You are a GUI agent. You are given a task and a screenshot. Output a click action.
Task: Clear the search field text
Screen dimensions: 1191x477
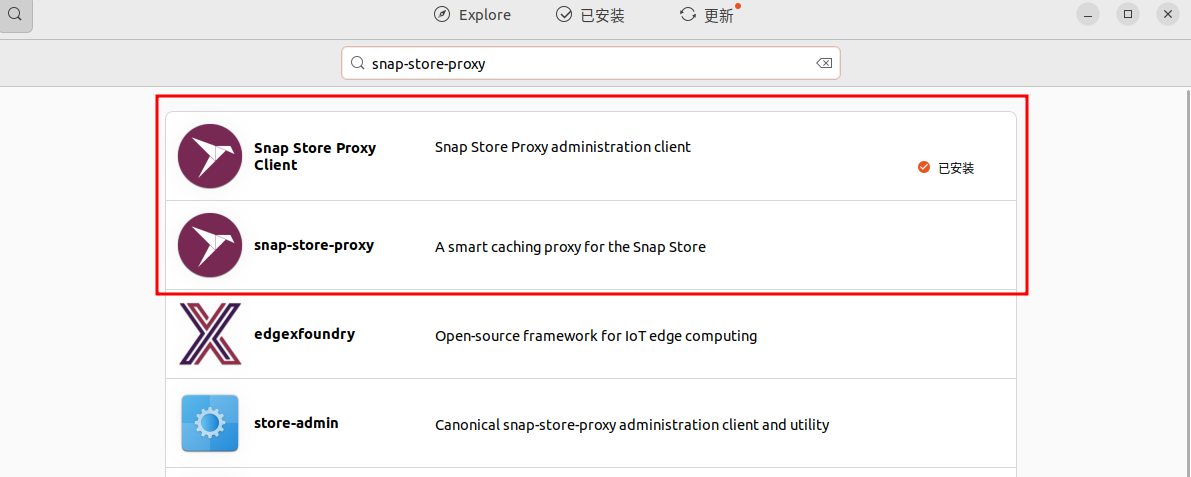click(823, 63)
